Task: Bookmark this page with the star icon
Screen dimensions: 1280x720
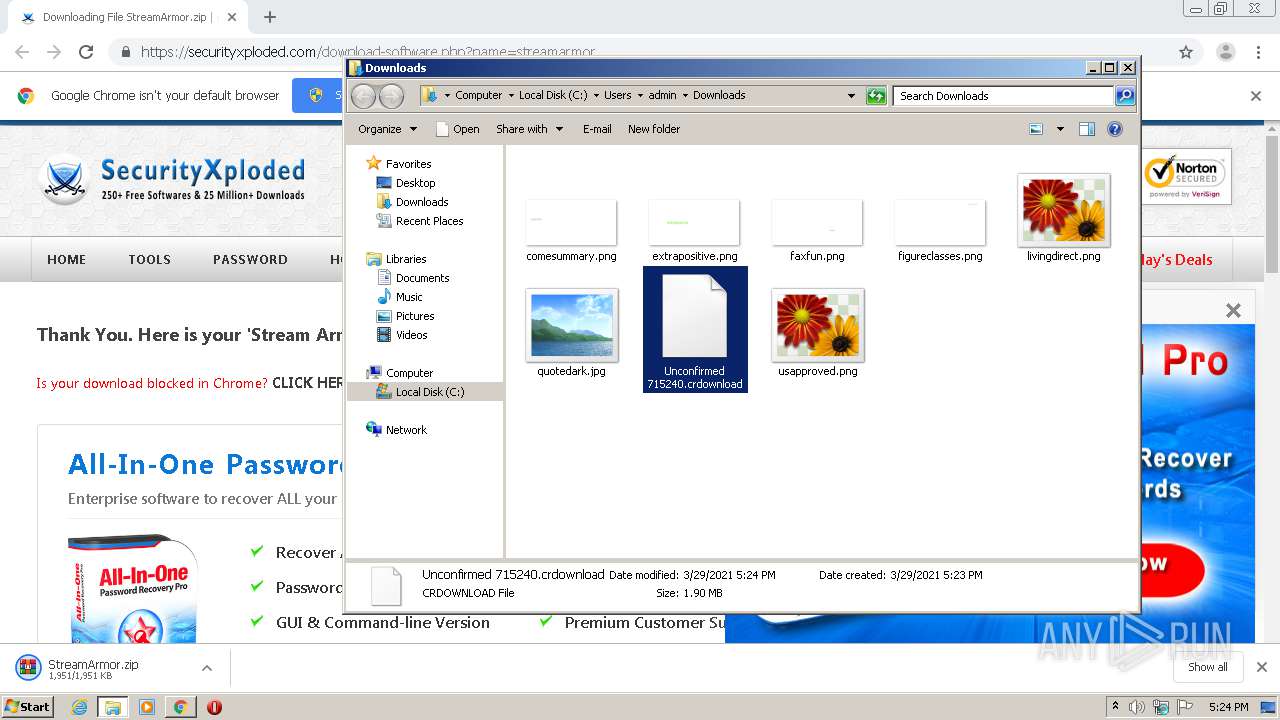Action: tap(1186, 52)
